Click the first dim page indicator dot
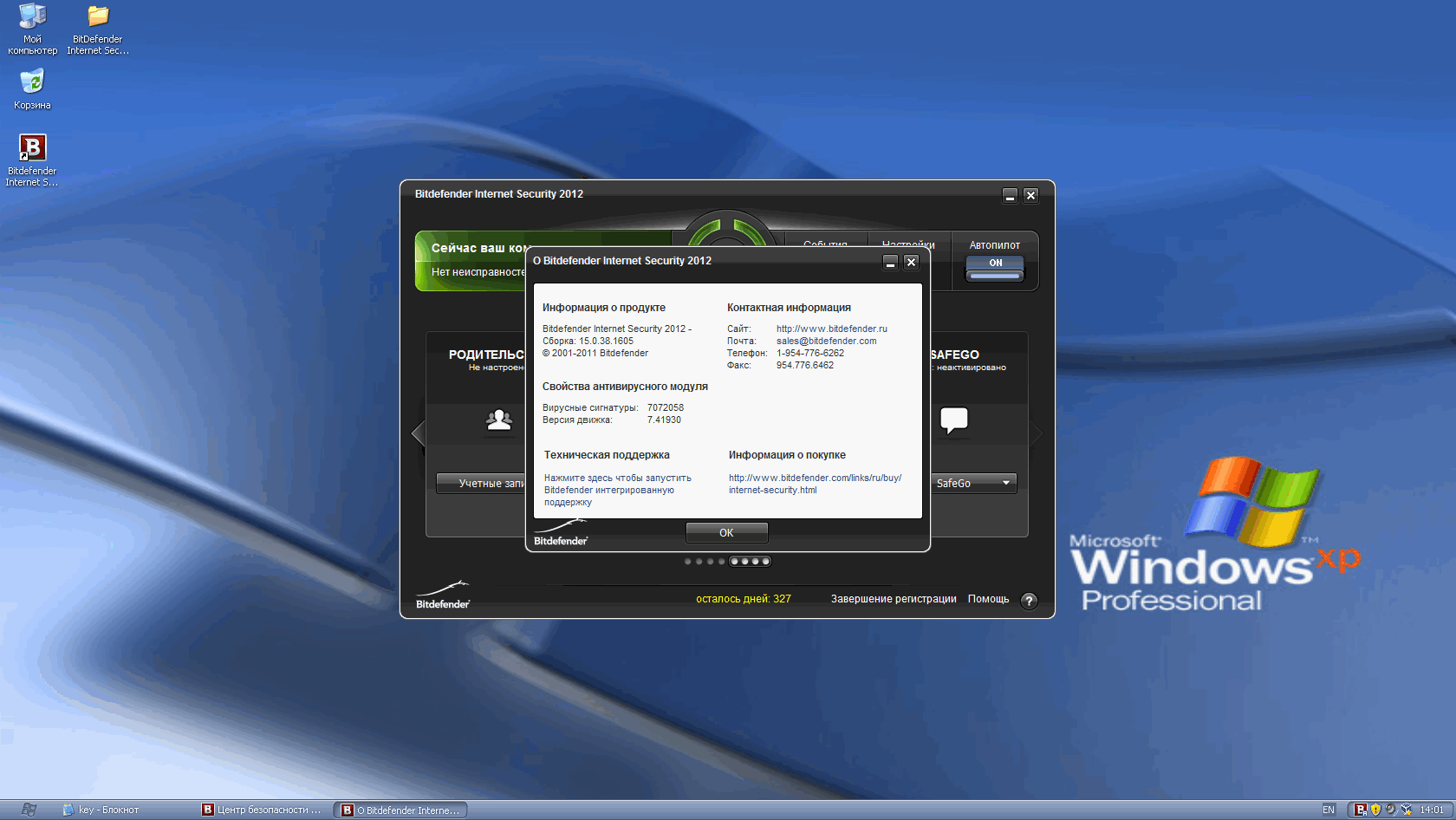This screenshot has width=1456, height=820. click(x=688, y=562)
